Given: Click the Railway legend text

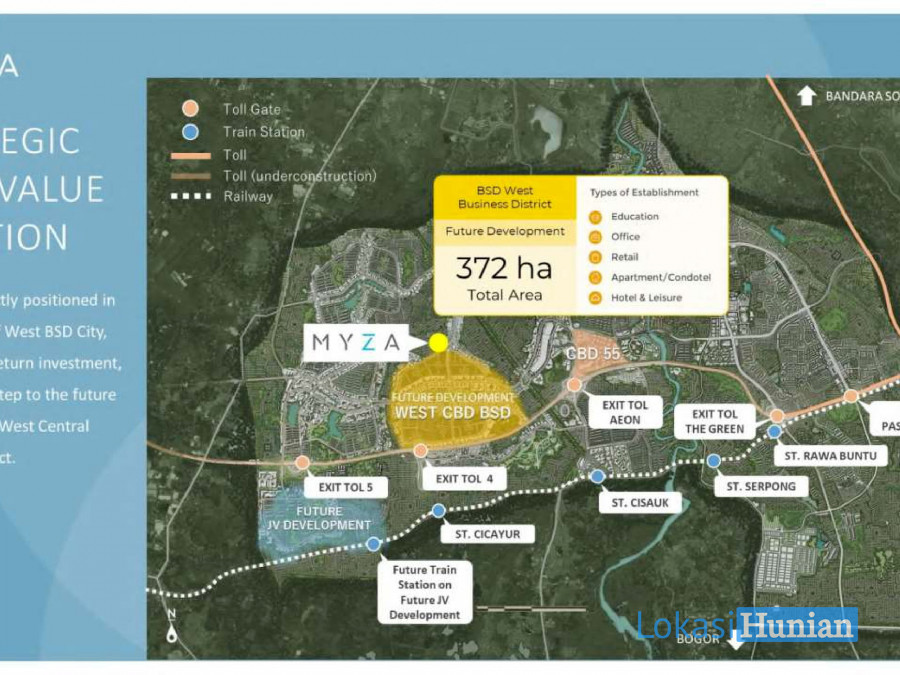Looking at the screenshot, I should [x=248, y=196].
